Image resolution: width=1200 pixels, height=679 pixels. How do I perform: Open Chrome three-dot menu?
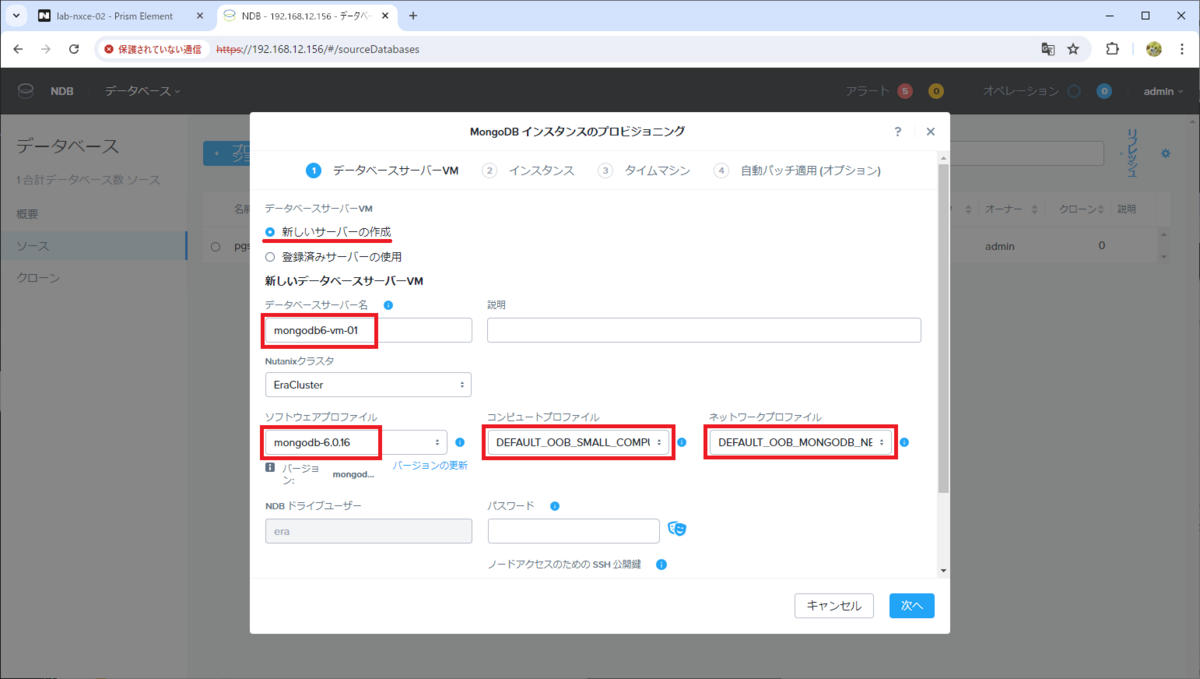tap(1182, 49)
